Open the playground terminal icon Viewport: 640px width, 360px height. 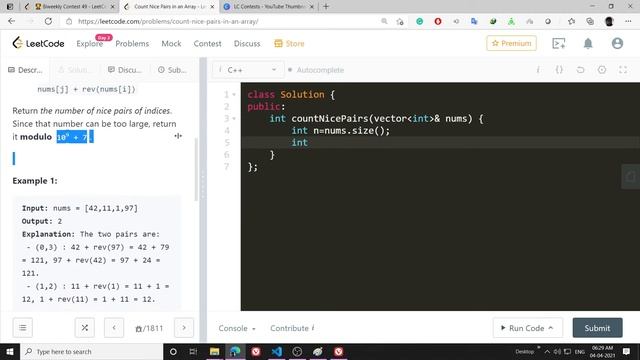(x=558, y=43)
